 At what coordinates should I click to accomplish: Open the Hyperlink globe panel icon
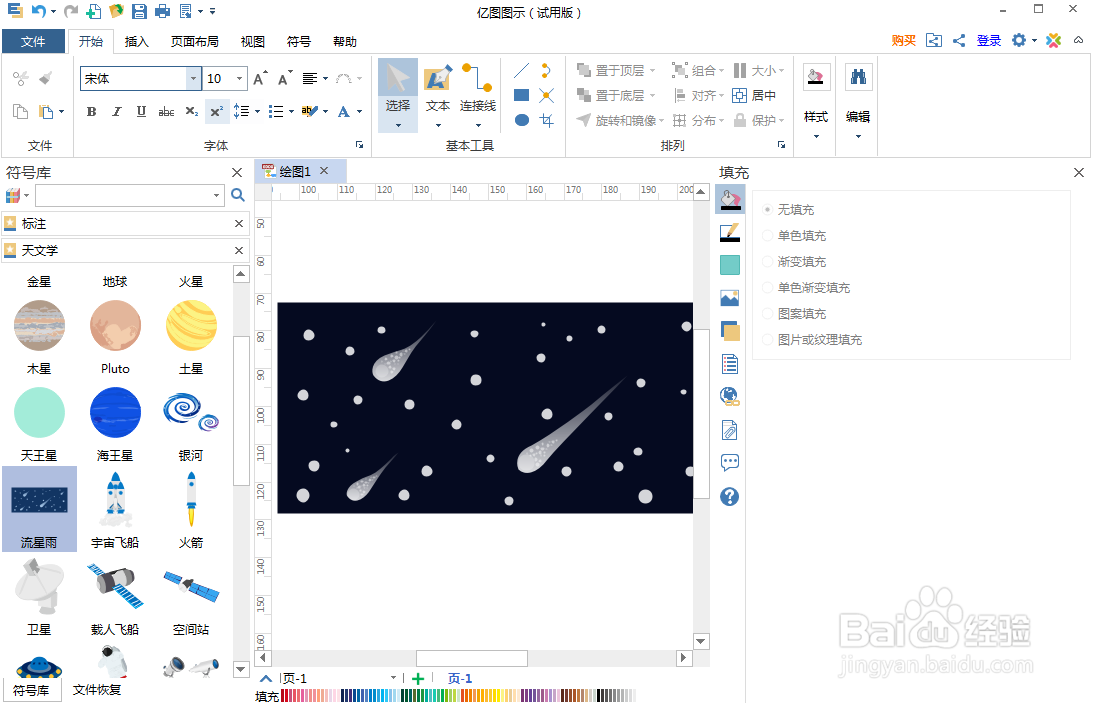coord(730,396)
